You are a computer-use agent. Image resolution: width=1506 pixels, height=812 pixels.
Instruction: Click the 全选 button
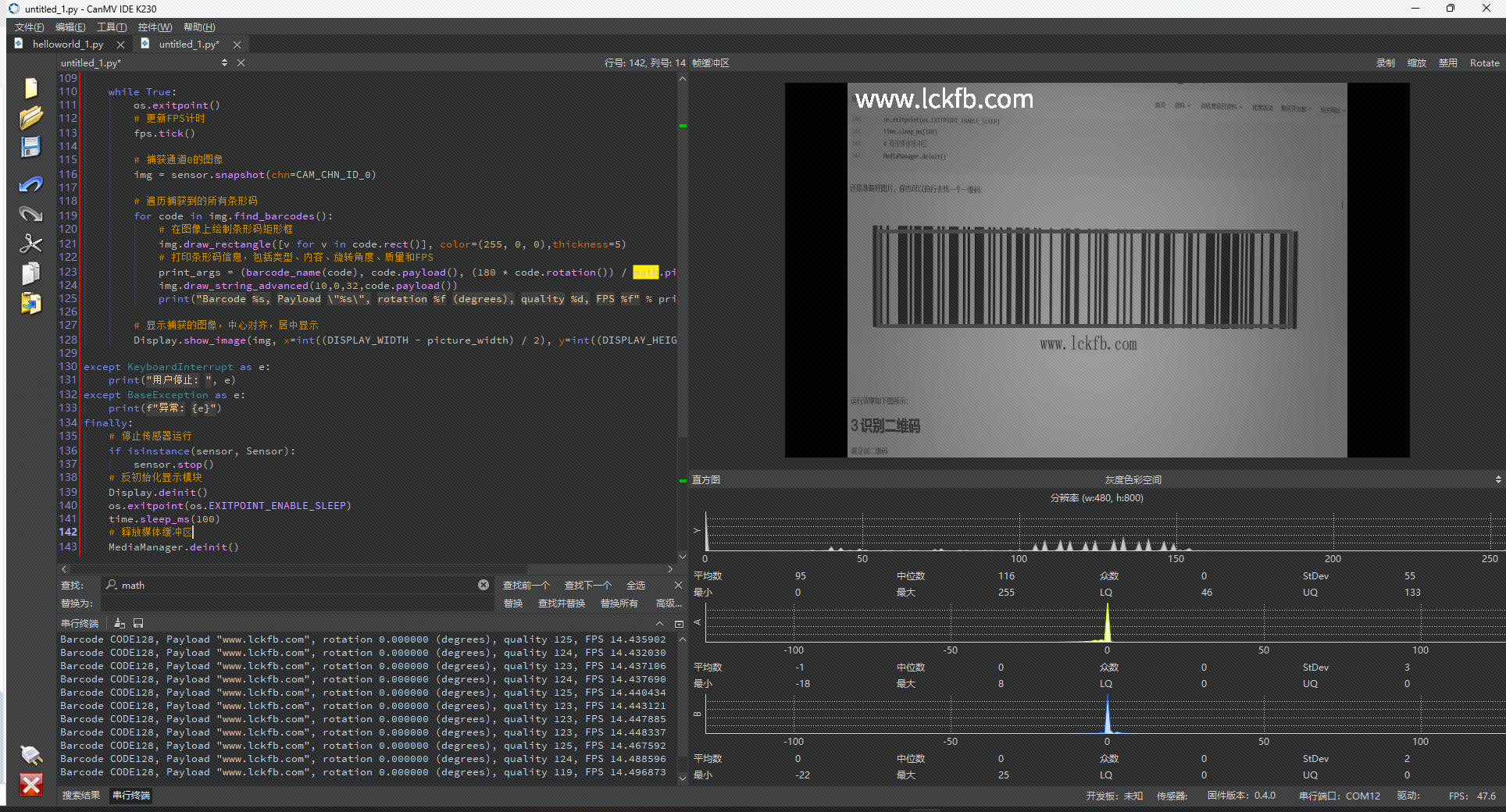coord(636,585)
